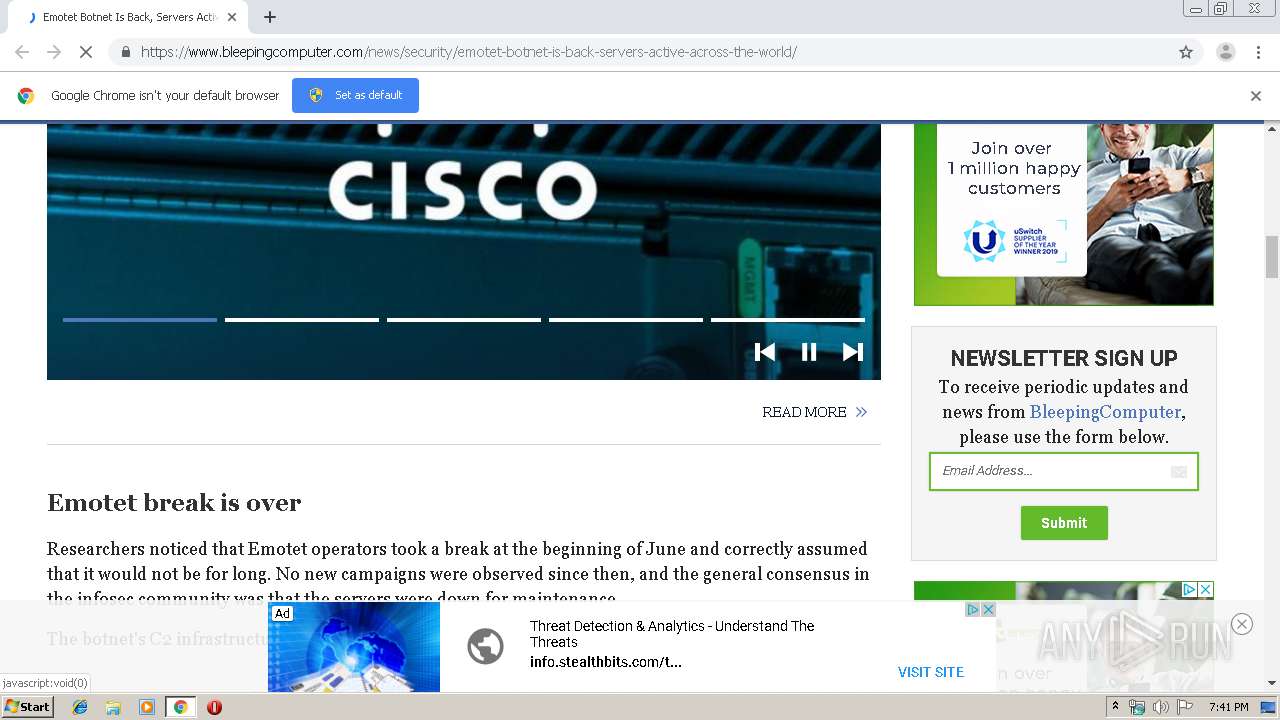The image size is (1280, 720).
Task: Bookmark this page with the star icon
Action: tap(1186, 52)
